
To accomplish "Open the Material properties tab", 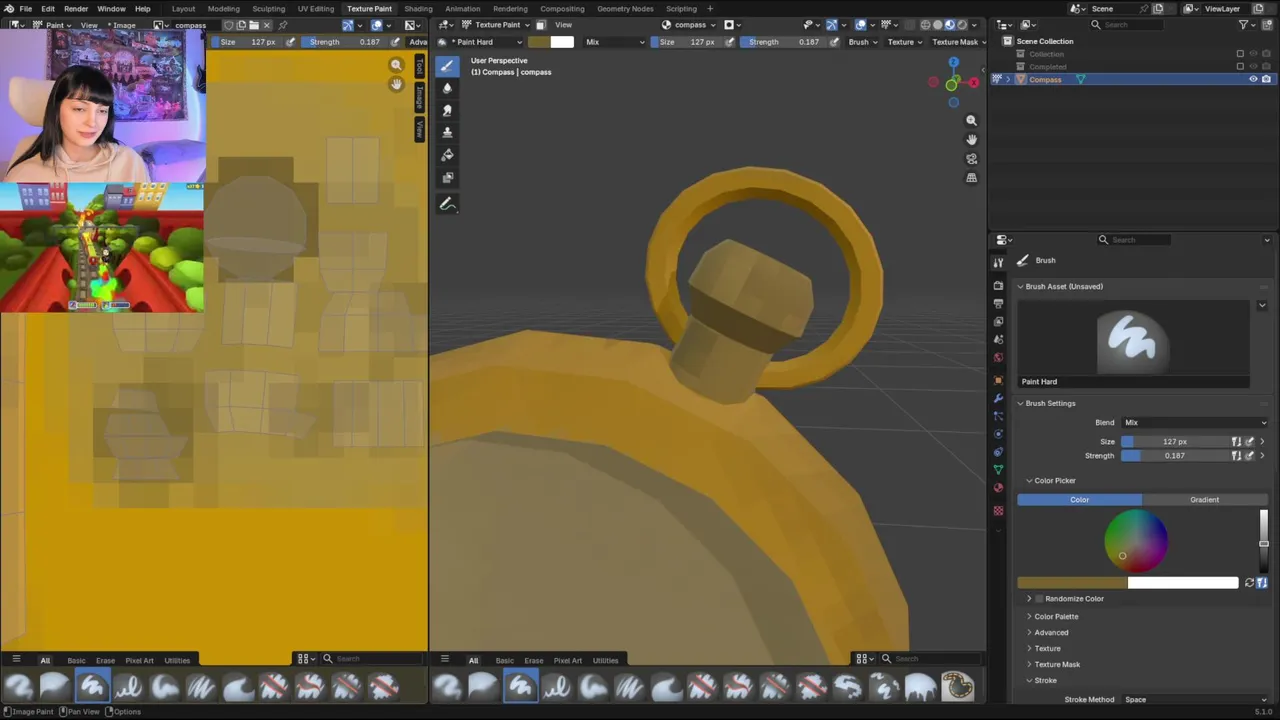I will point(998,488).
